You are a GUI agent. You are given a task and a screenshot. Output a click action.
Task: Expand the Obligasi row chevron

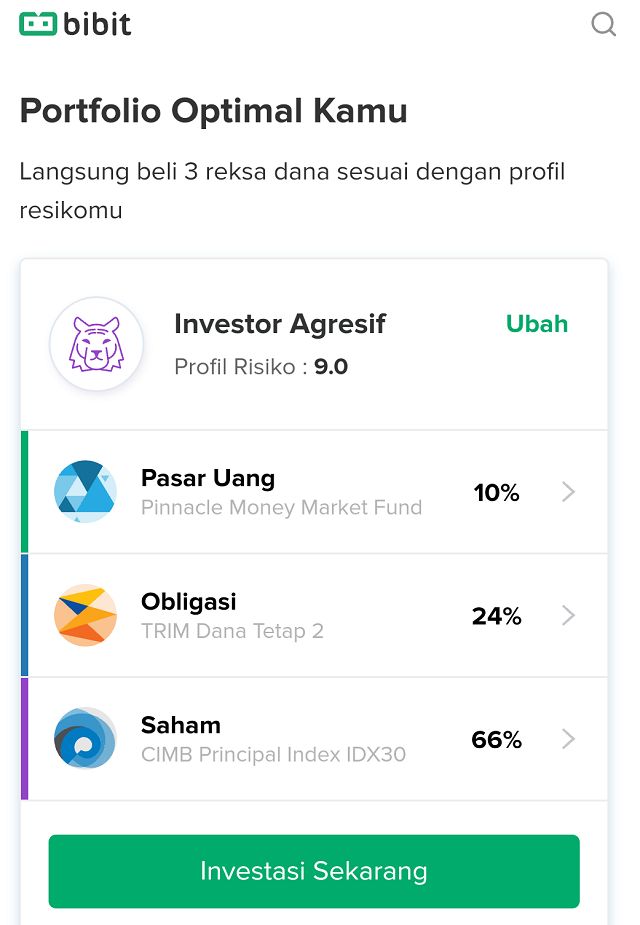[569, 616]
